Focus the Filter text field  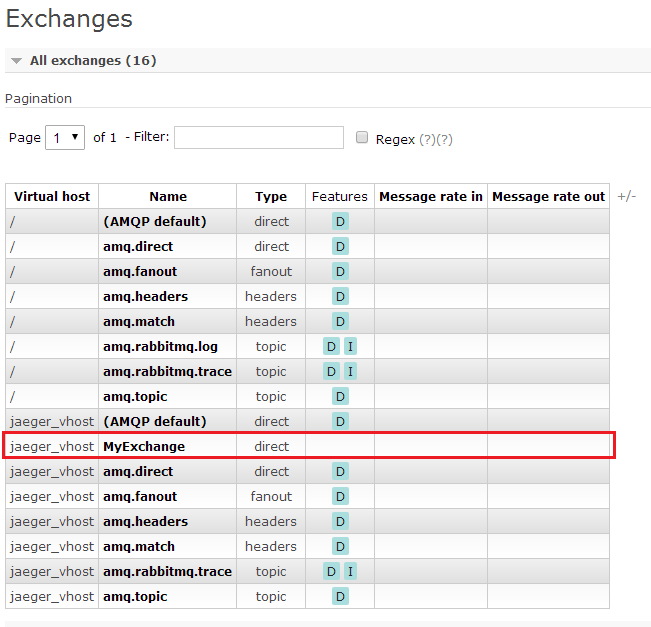pos(259,137)
